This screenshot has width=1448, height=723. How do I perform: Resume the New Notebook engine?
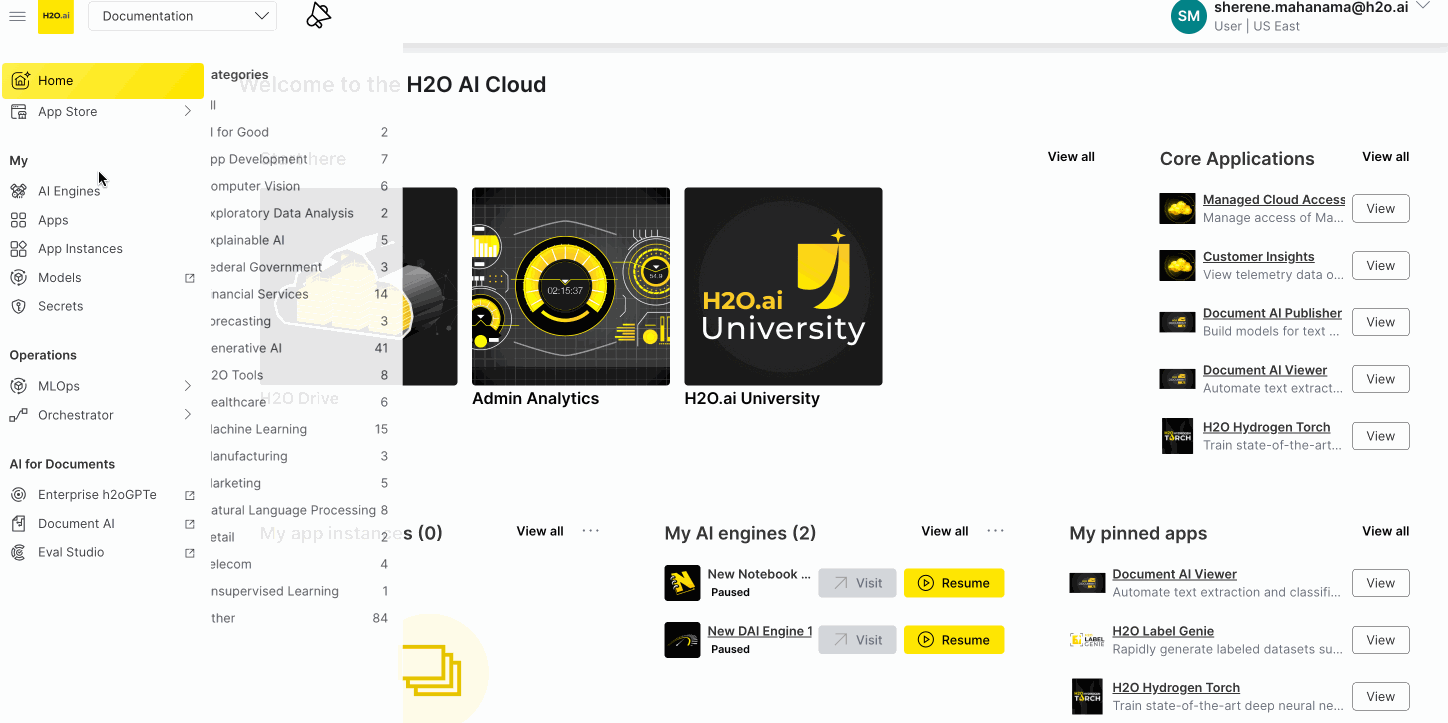tap(954, 583)
